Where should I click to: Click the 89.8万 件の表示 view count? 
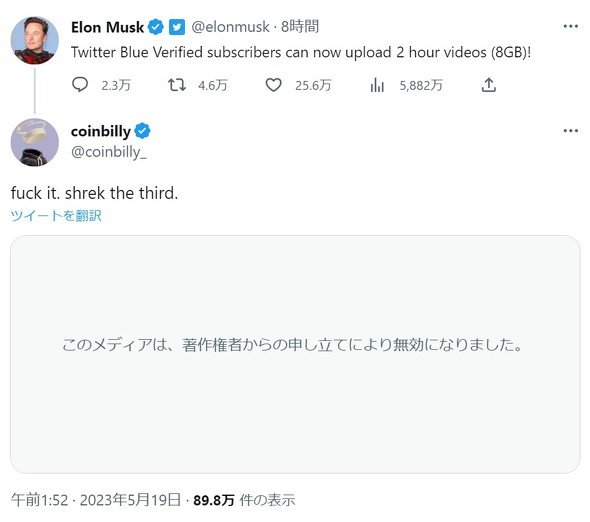pos(244,500)
